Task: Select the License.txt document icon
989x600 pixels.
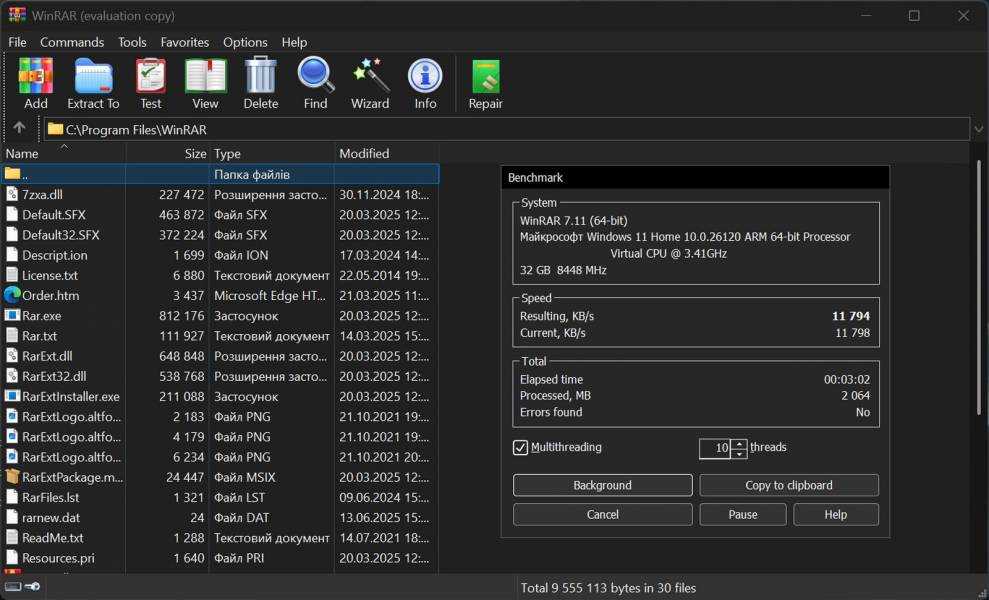Action: point(12,275)
